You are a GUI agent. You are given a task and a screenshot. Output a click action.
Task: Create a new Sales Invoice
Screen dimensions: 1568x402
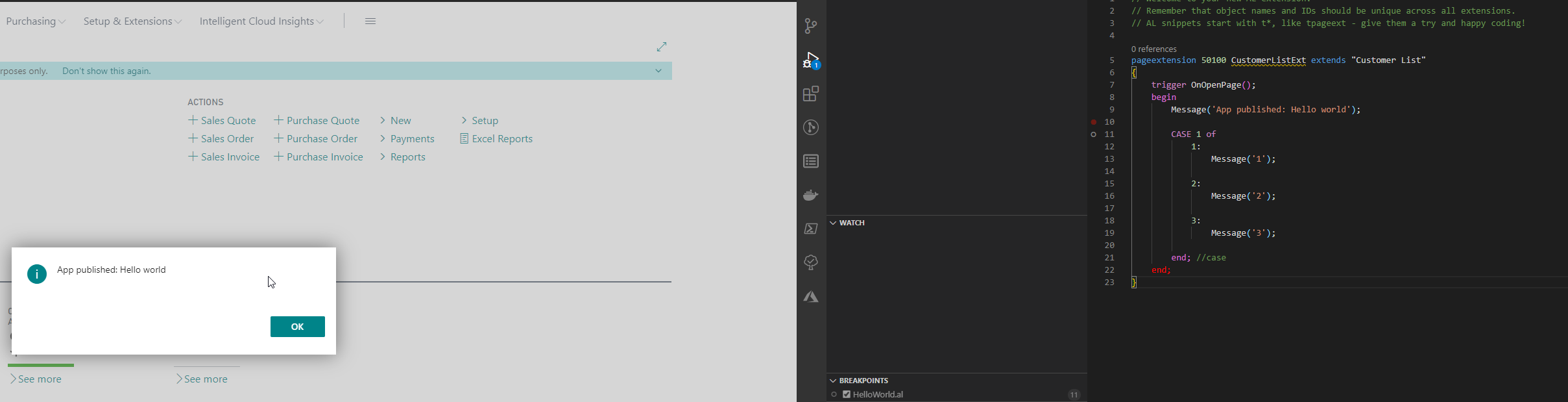pyautogui.click(x=224, y=157)
